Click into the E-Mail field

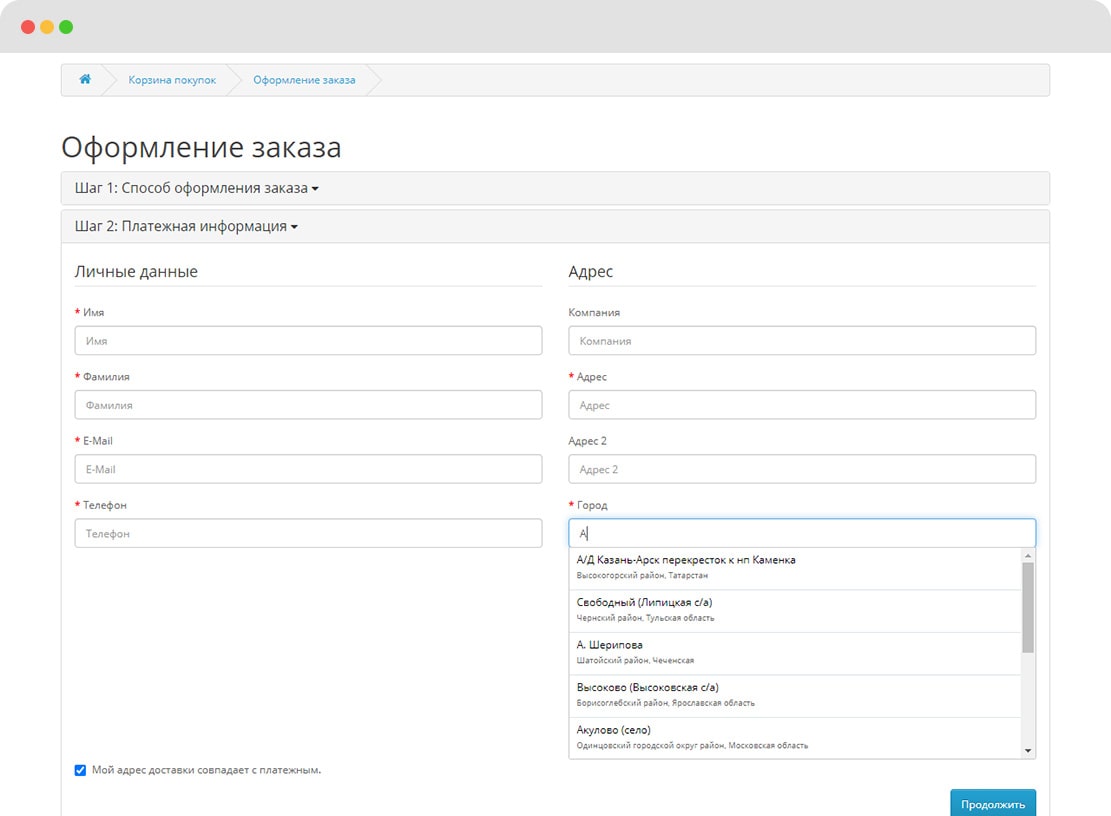tap(308, 469)
